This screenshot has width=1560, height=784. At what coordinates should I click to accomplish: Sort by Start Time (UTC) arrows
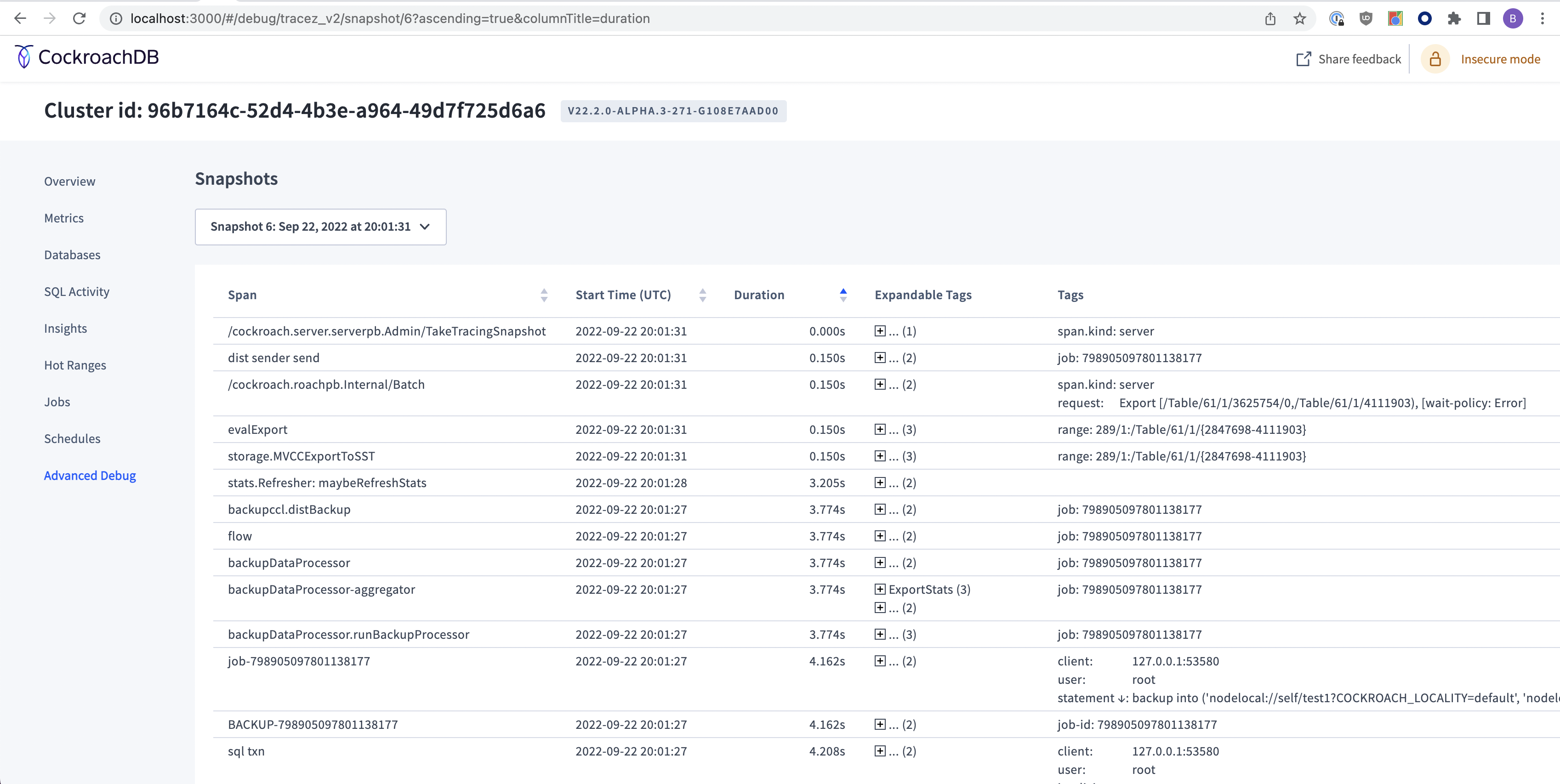click(702, 295)
